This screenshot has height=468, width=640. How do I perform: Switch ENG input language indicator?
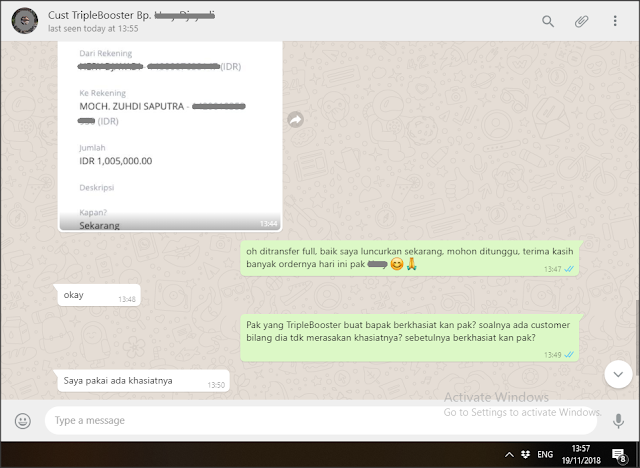[545, 455]
